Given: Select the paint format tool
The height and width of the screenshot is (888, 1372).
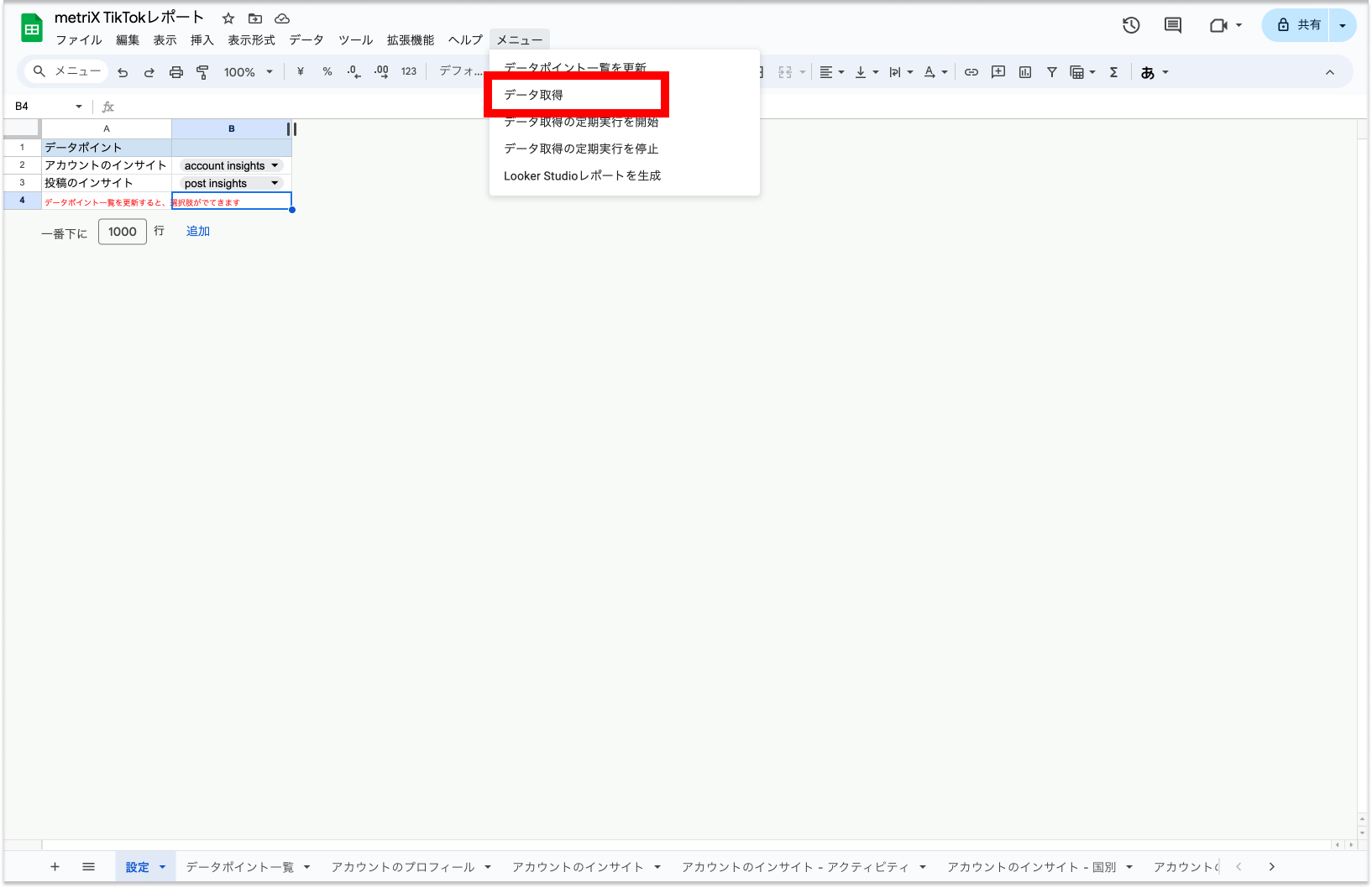Looking at the screenshot, I should tap(202, 72).
